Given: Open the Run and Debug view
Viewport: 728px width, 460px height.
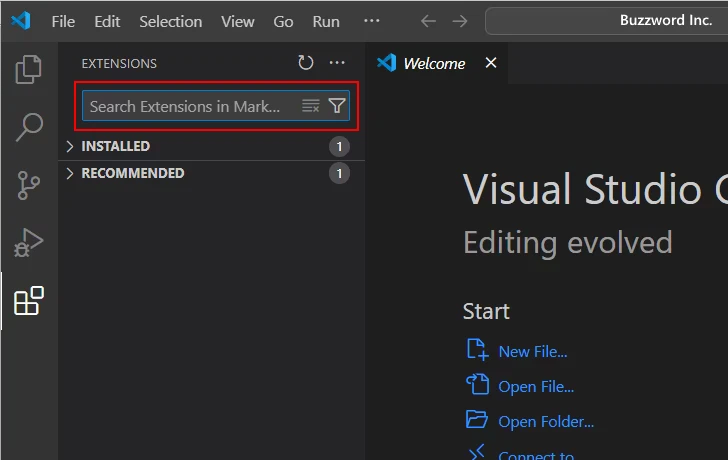Looking at the screenshot, I should click(29, 243).
